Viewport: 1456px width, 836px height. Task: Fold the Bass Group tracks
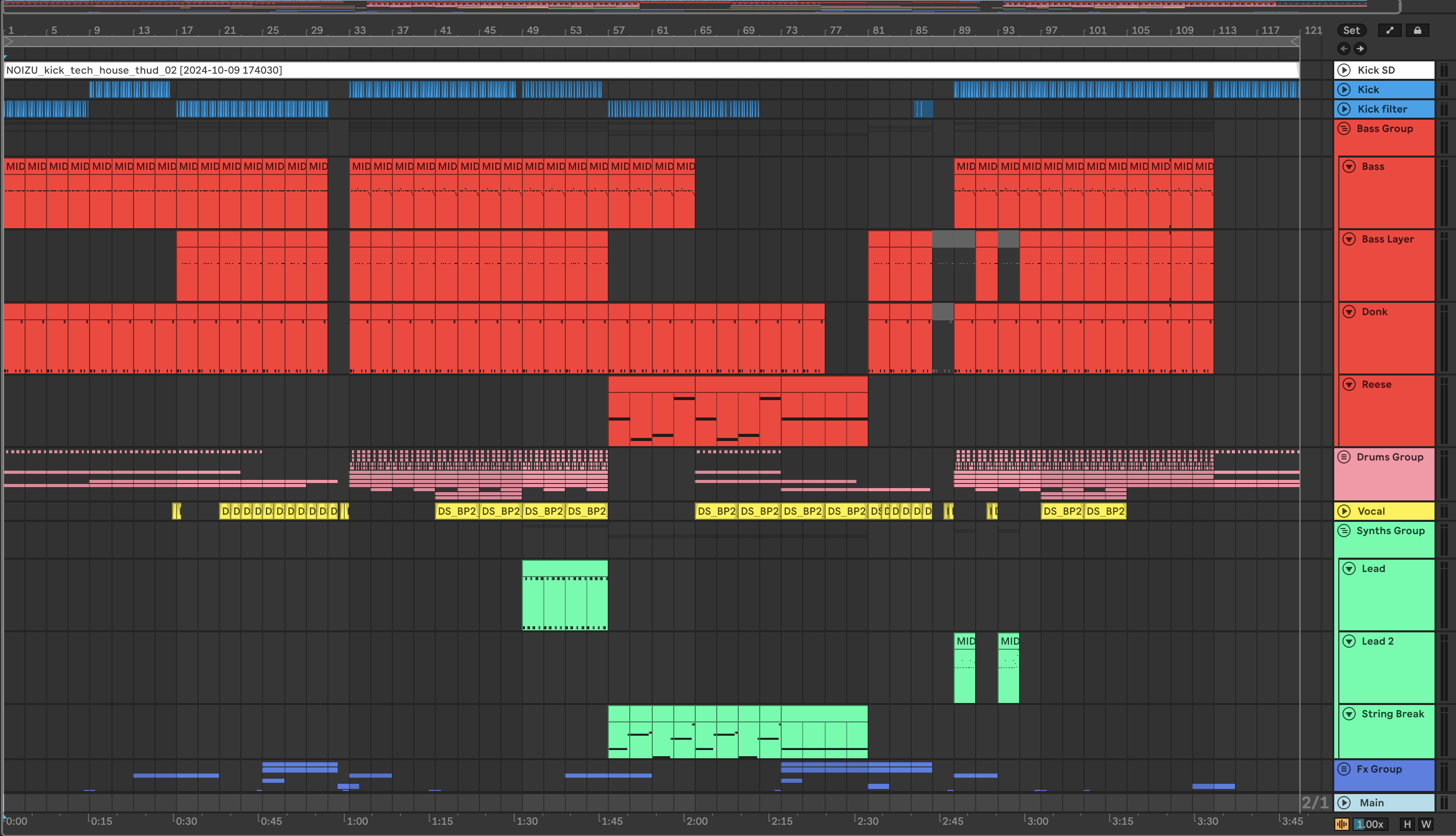(1344, 128)
